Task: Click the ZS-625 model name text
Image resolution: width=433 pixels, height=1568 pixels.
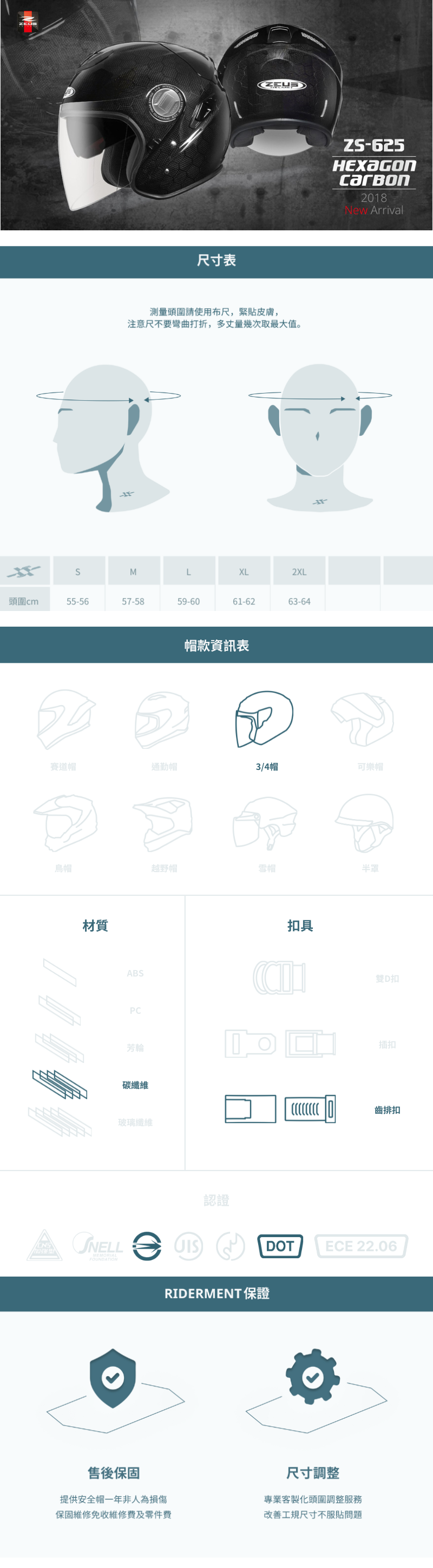Action: (374, 145)
